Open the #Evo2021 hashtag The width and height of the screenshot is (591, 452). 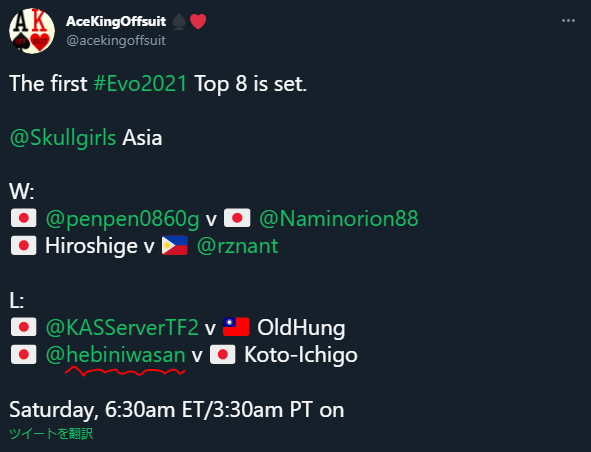140,83
